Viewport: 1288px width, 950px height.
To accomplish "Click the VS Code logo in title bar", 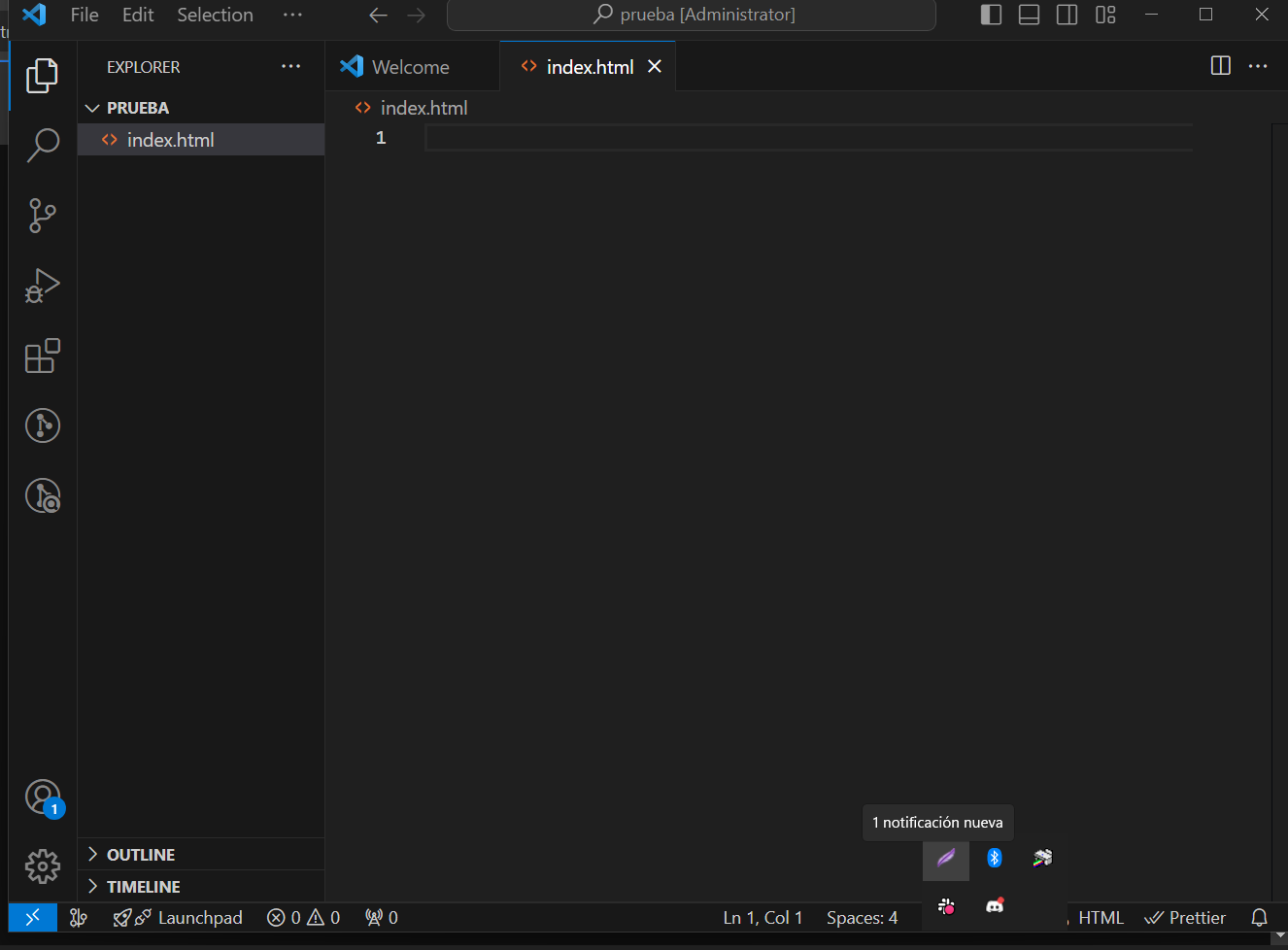I will click(34, 15).
